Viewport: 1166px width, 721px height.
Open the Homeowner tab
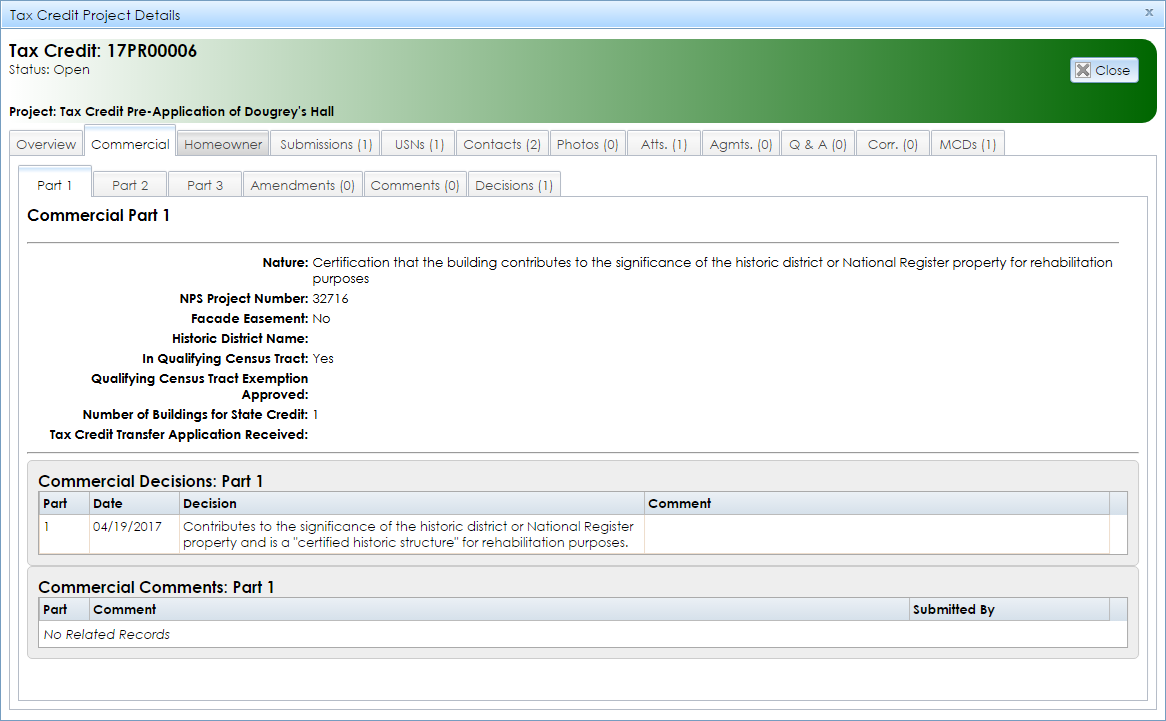(222, 143)
